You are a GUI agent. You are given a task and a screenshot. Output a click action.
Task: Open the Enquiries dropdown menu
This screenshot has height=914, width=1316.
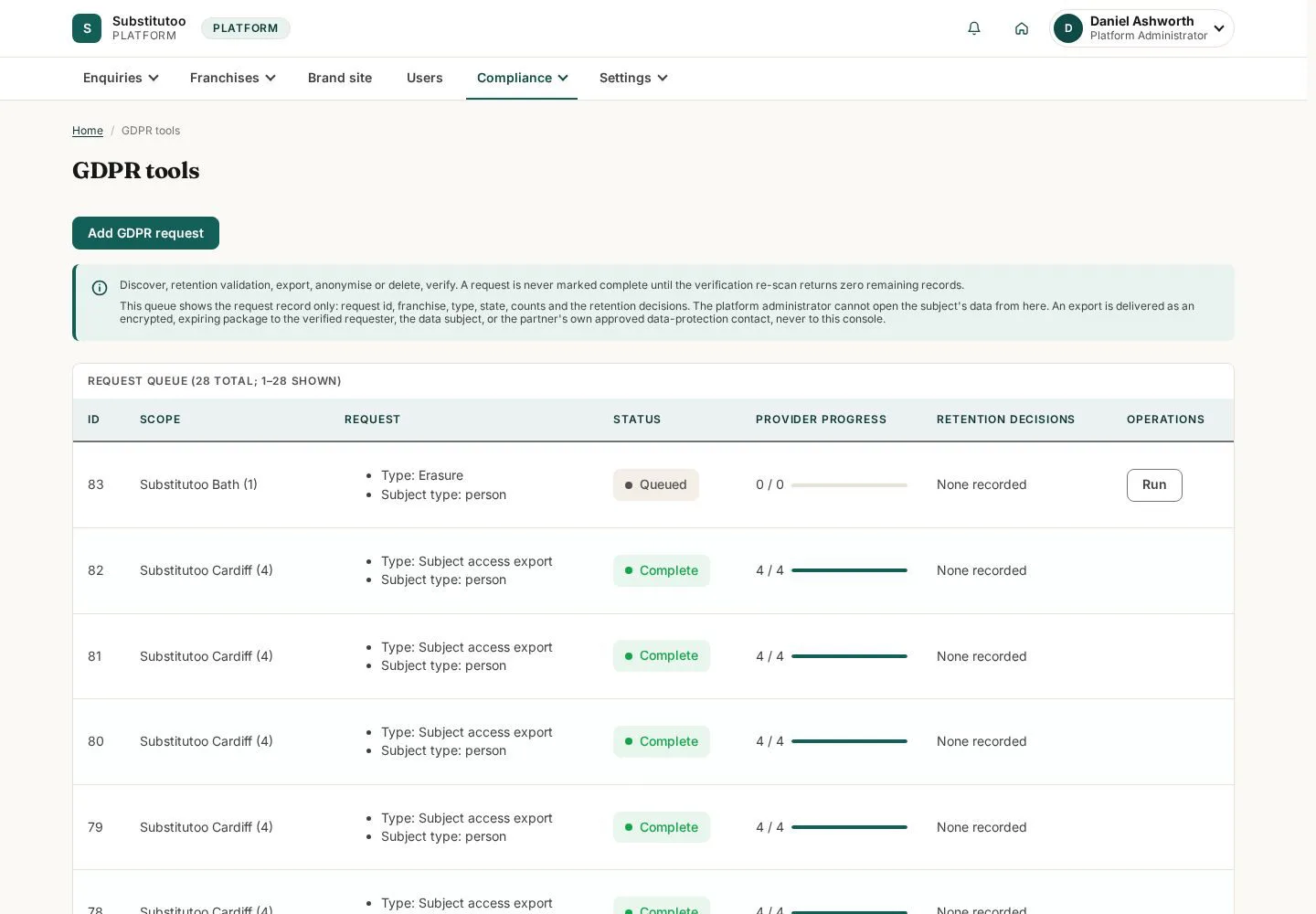click(x=121, y=78)
